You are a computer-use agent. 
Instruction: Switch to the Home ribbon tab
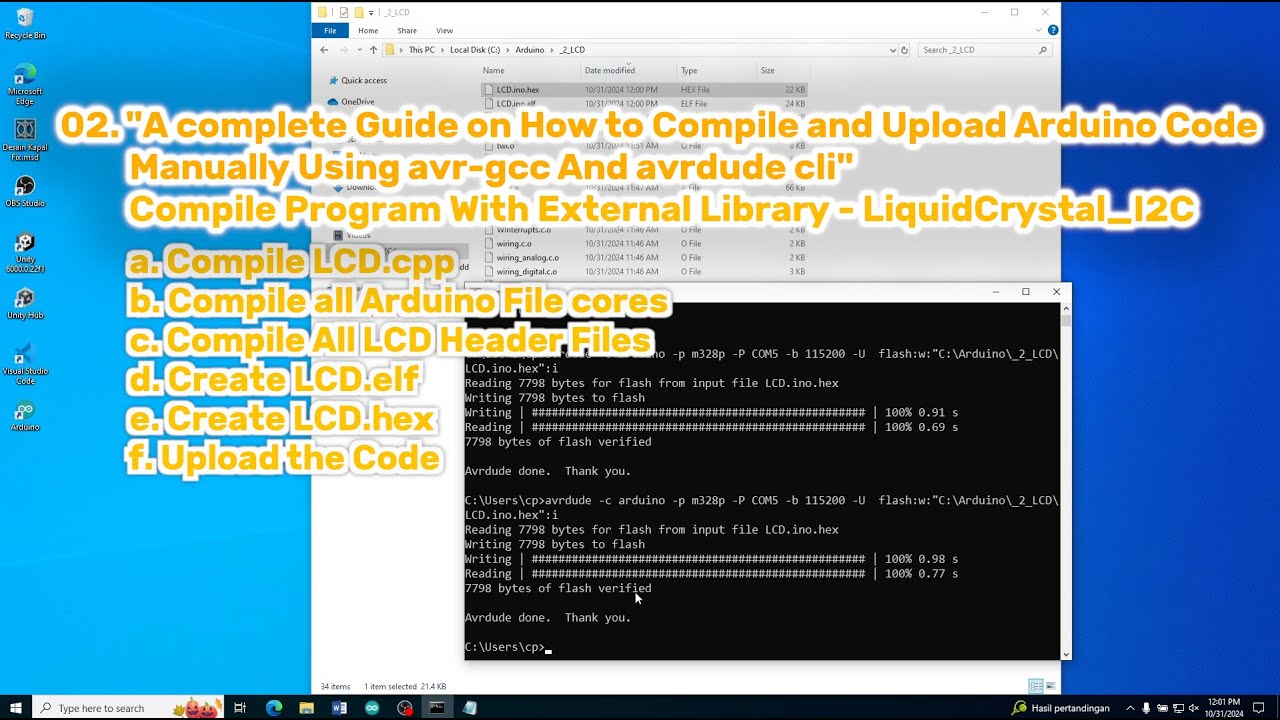(x=368, y=31)
